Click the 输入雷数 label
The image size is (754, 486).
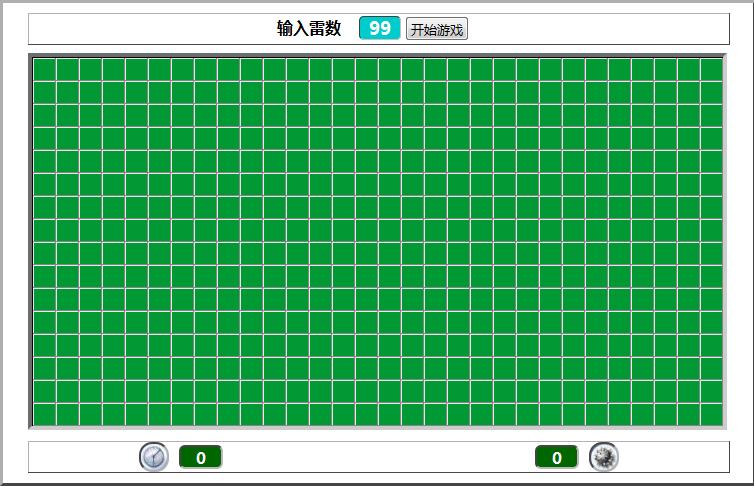click(x=309, y=28)
